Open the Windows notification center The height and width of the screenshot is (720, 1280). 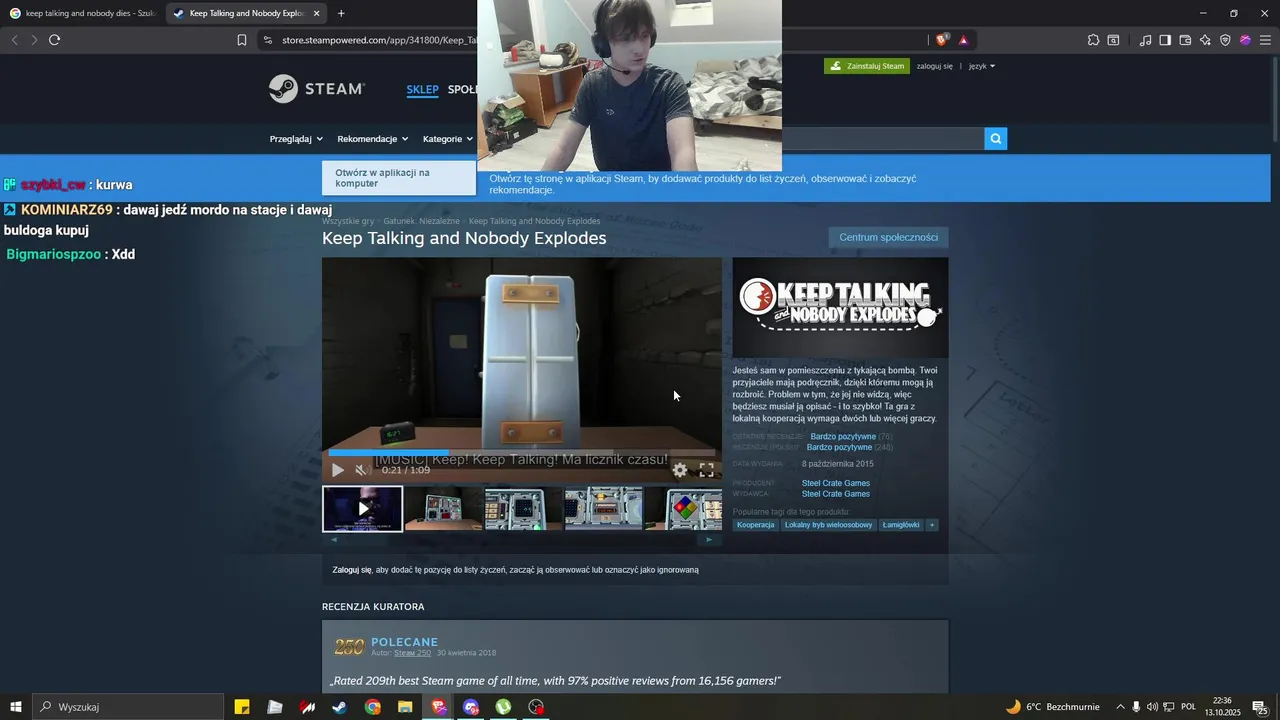(1260, 707)
